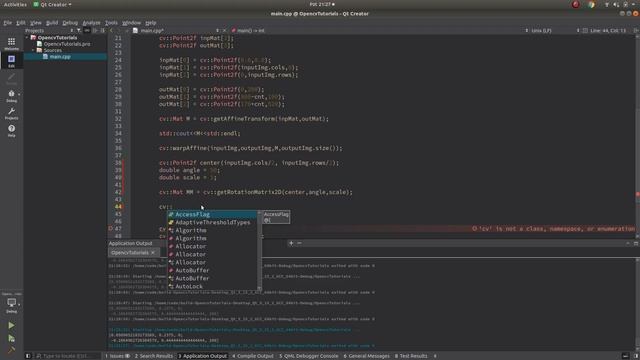This screenshot has height=360, width=640.
Task: Open the View menu
Action: click(x=36, y=23)
